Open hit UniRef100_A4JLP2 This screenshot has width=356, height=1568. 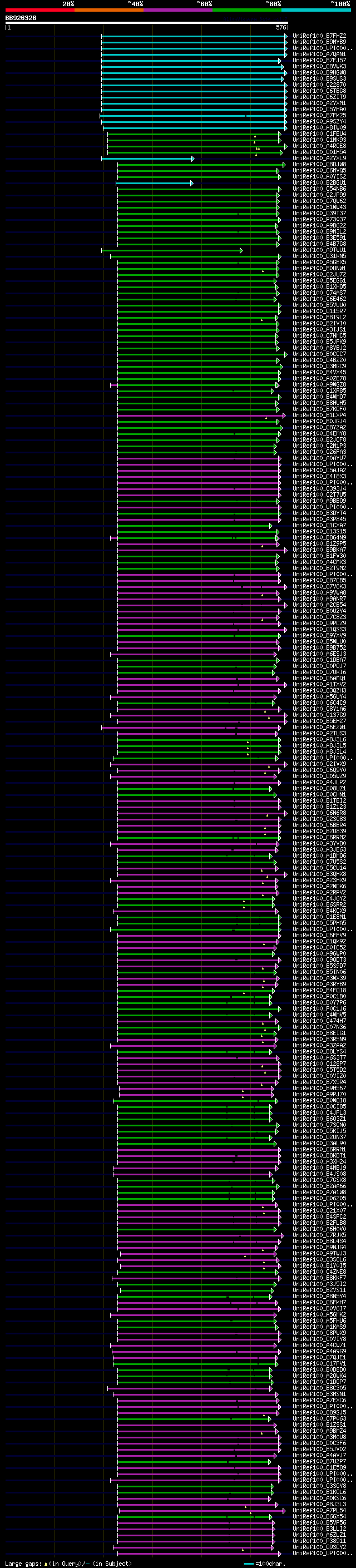tap(319, 782)
